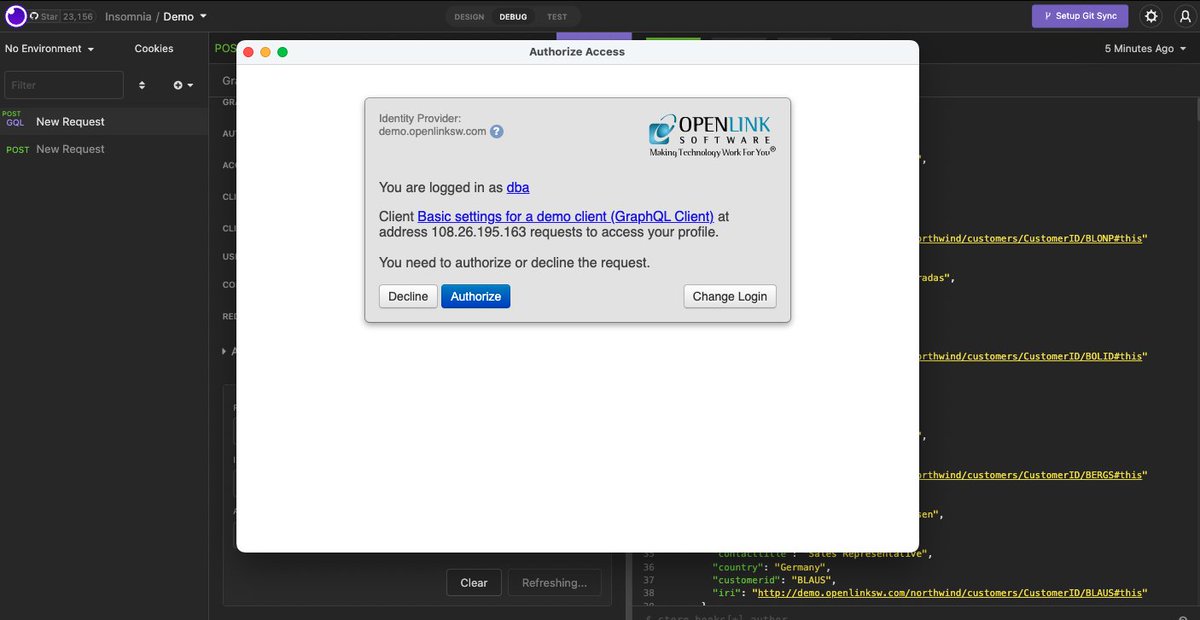Expand the Demo project dropdown
The height and width of the screenshot is (620, 1200).
(x=185, y=16)
